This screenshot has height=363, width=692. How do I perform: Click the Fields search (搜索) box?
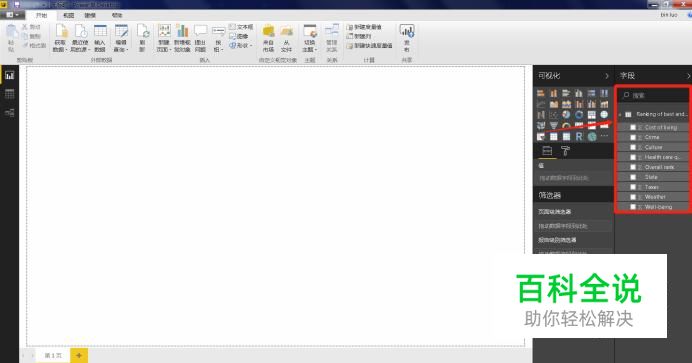654,95
